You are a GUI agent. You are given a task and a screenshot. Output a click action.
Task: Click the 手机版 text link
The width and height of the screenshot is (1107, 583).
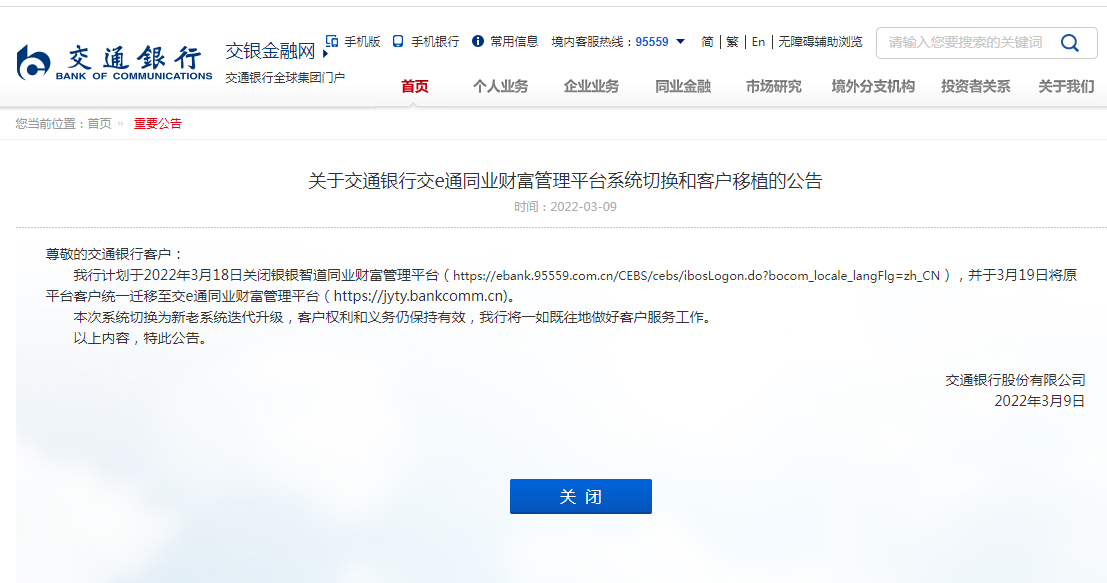pos(362,42)
